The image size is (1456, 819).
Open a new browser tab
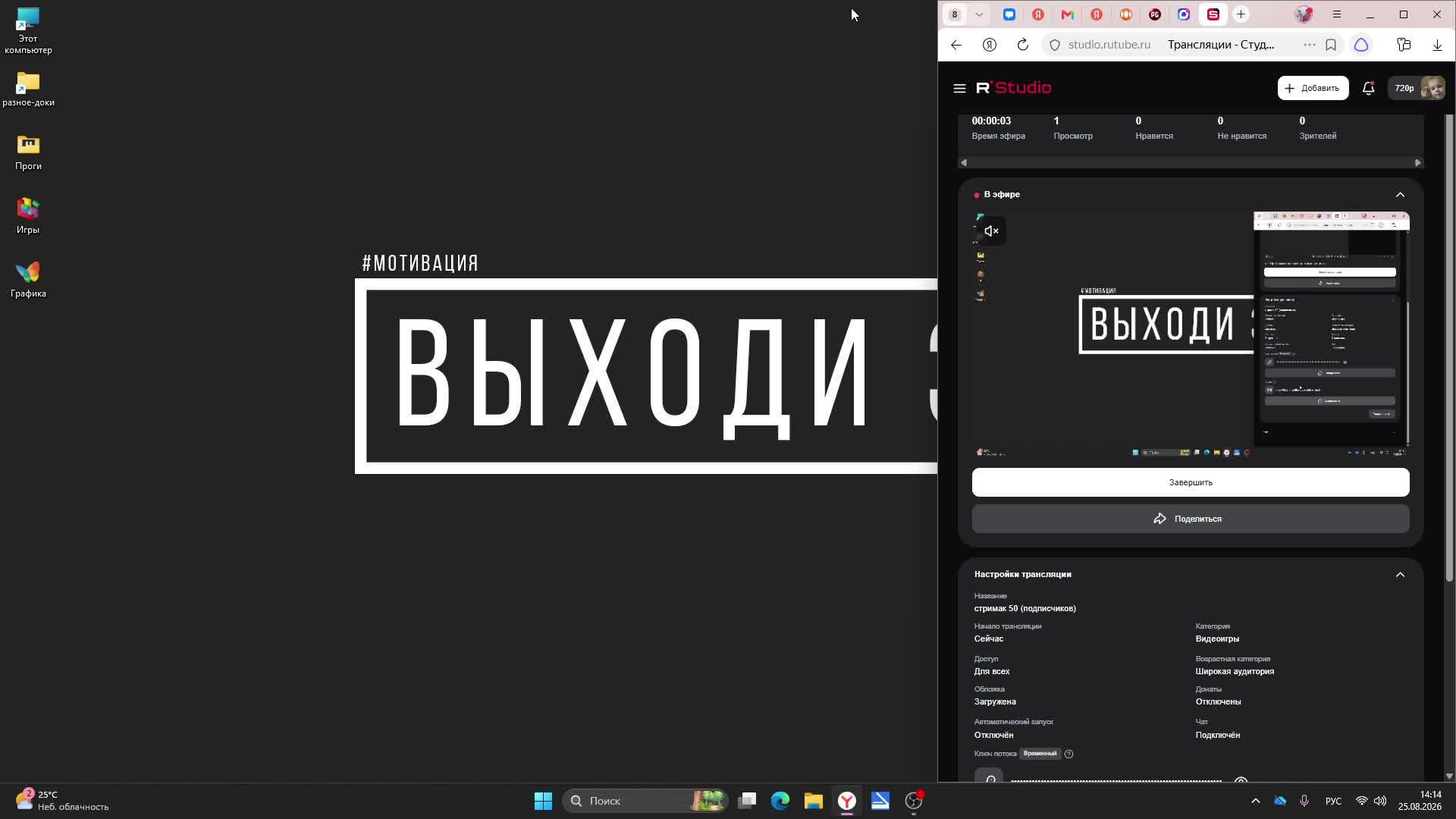[1241, 14]
